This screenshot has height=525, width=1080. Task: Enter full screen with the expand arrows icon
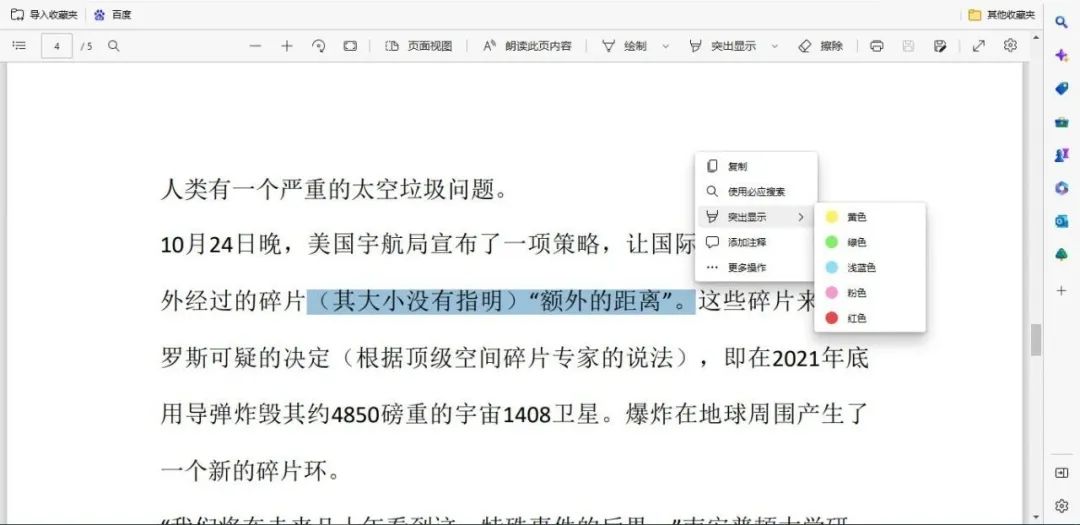tap(978, 46)
